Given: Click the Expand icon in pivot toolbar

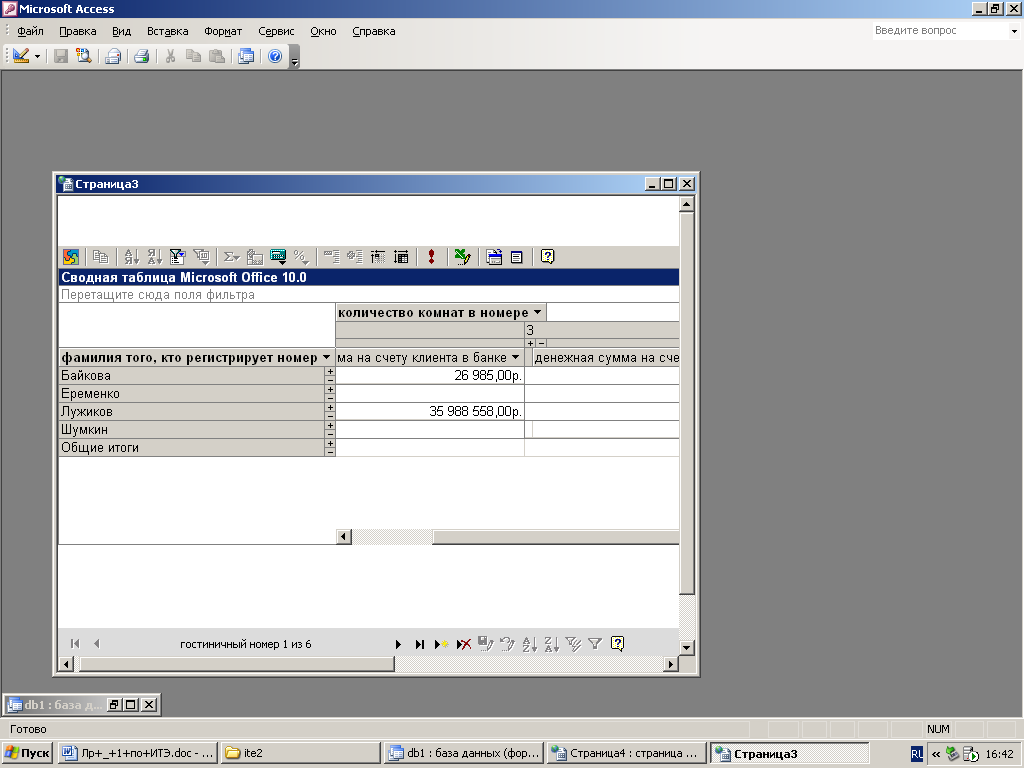Looking at the screenshot, I should tap(355, 257).
